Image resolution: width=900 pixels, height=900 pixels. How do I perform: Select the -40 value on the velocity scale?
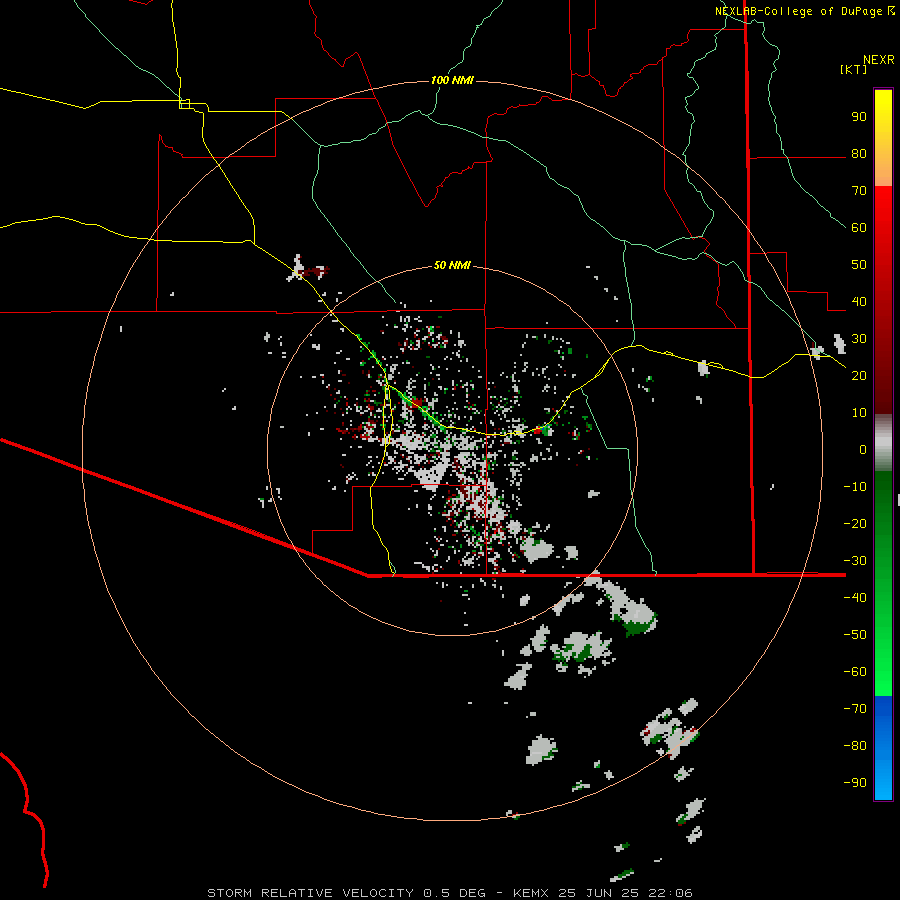click(855, 598)
